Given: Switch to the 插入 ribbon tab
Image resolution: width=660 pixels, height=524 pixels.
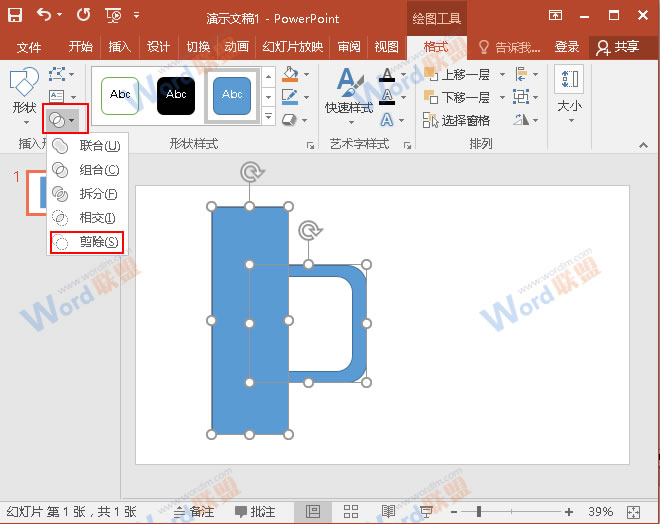Looking at the screenshot, I should point(120,47).
